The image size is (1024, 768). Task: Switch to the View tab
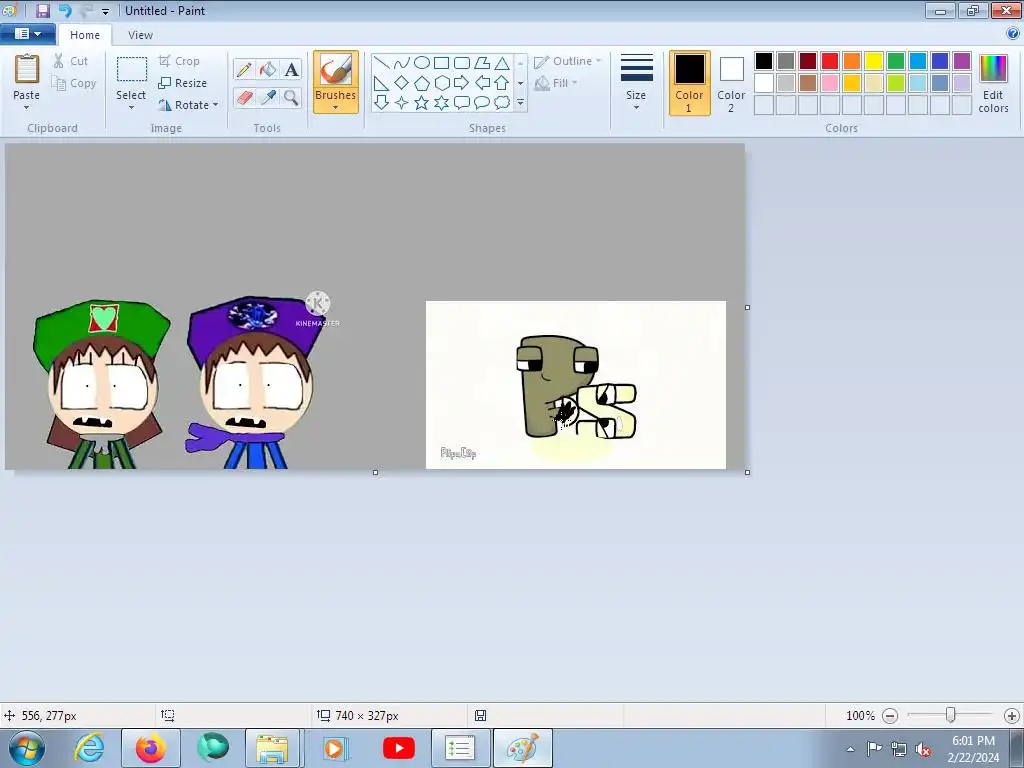140,35
